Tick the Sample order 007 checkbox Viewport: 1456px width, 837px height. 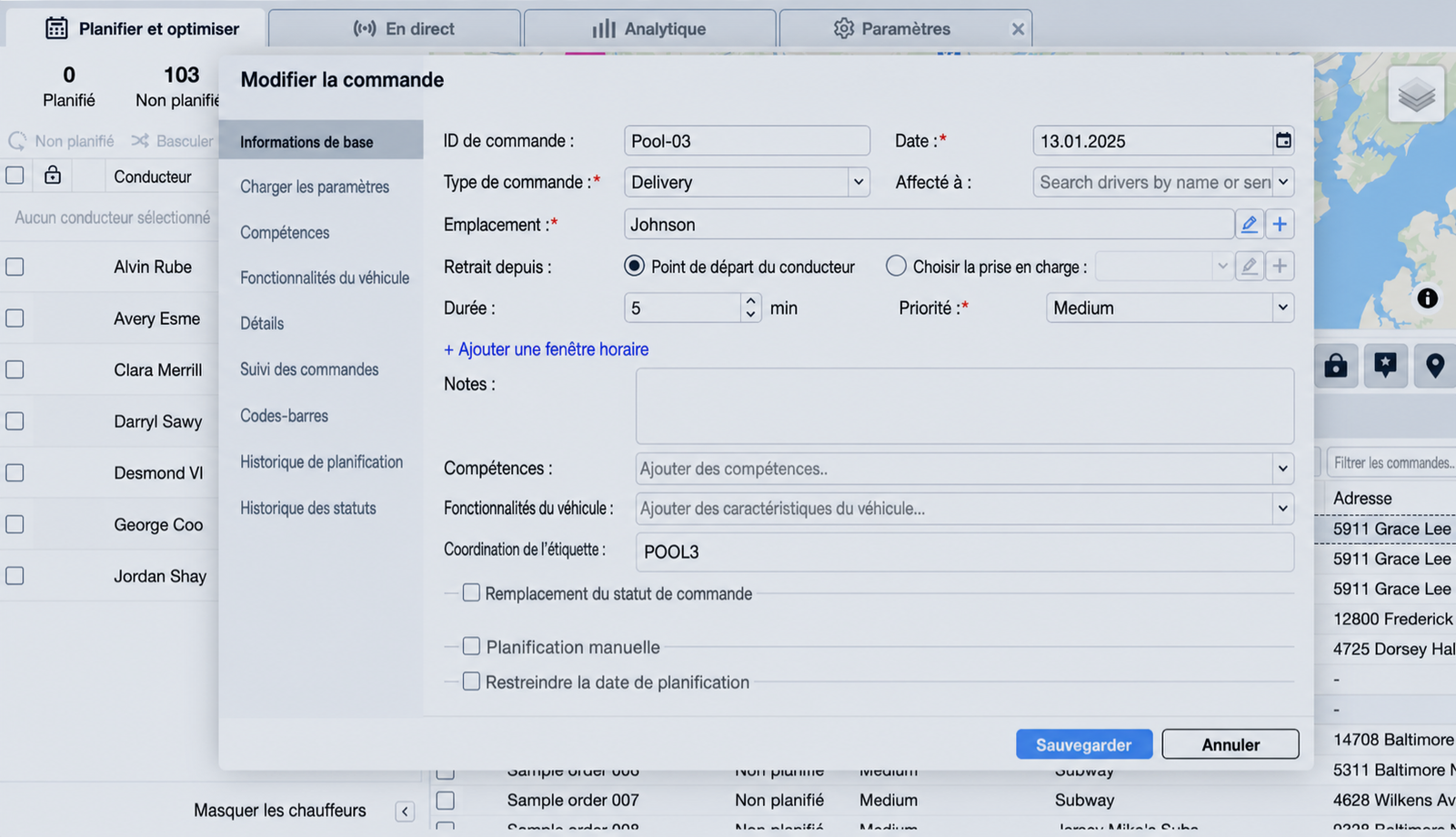coord(445,801)
